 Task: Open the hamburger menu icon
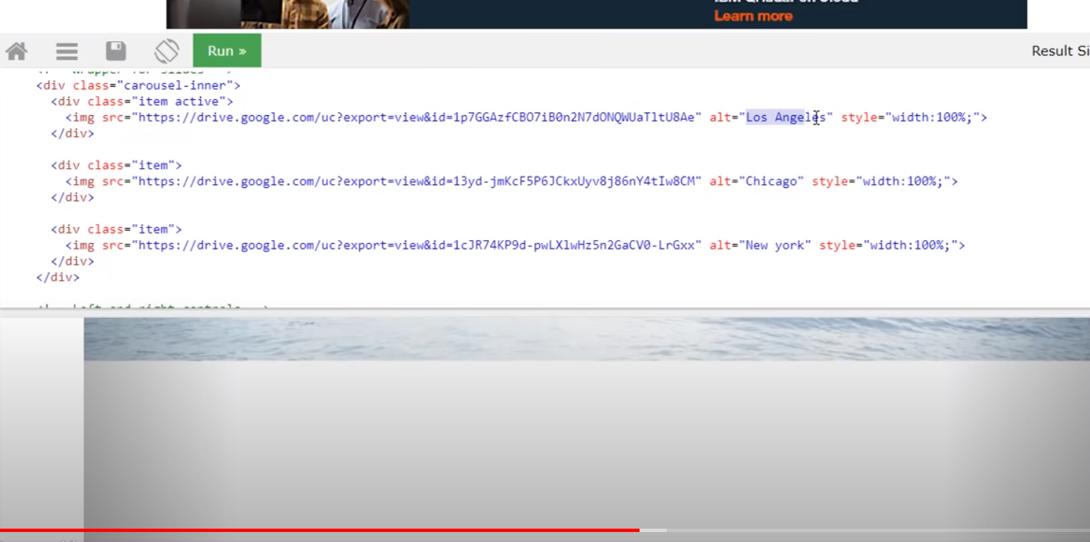point(67,51)
